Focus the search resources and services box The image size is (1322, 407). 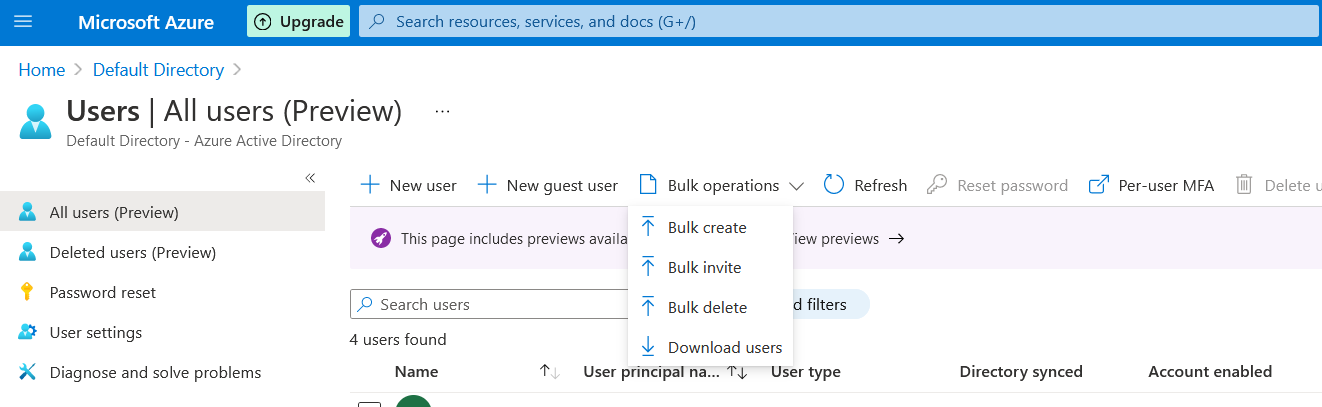838,21
